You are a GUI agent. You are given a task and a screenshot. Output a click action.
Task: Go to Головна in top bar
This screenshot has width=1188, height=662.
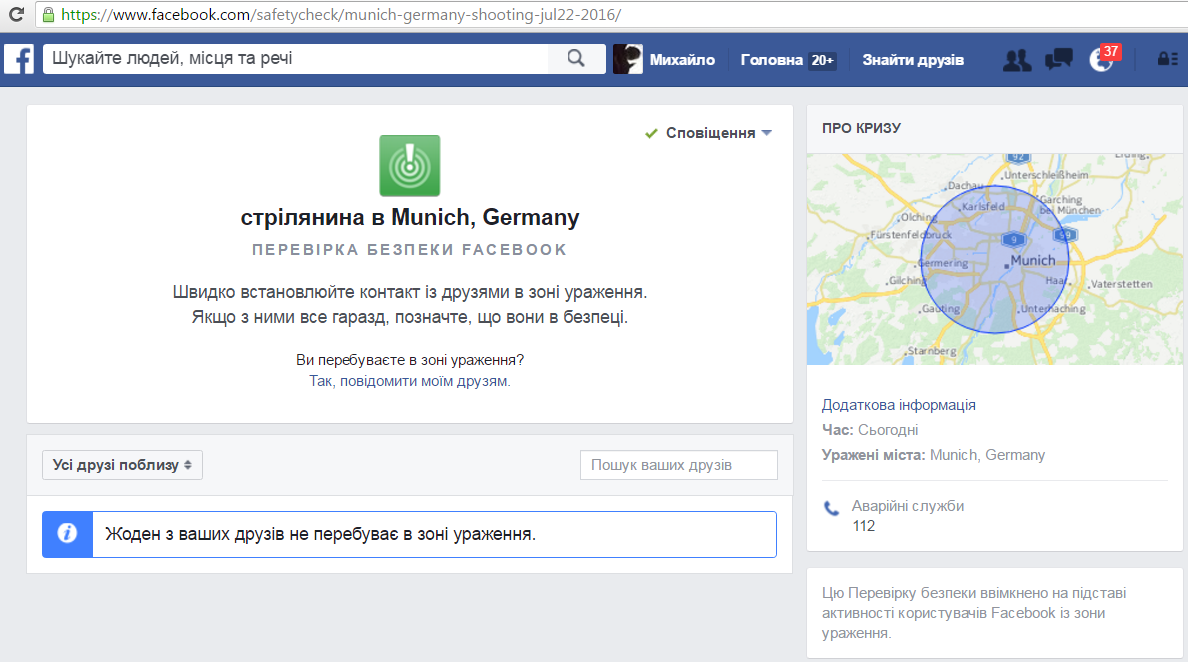point(771,60)
